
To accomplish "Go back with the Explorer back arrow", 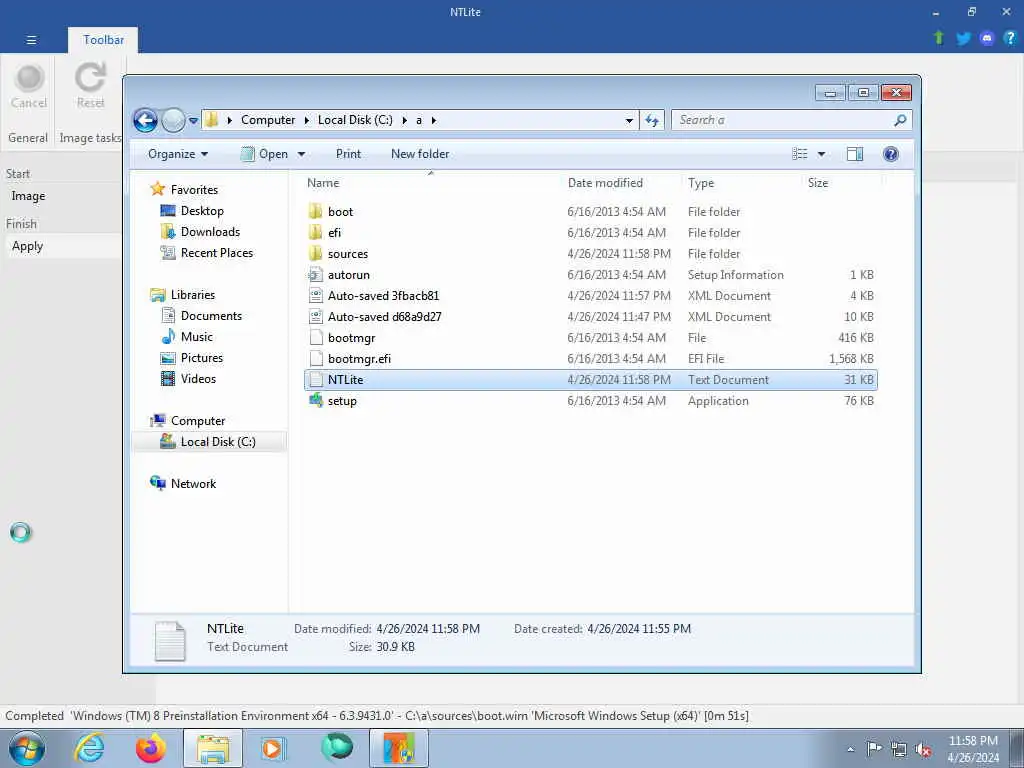I will (145, 120).
